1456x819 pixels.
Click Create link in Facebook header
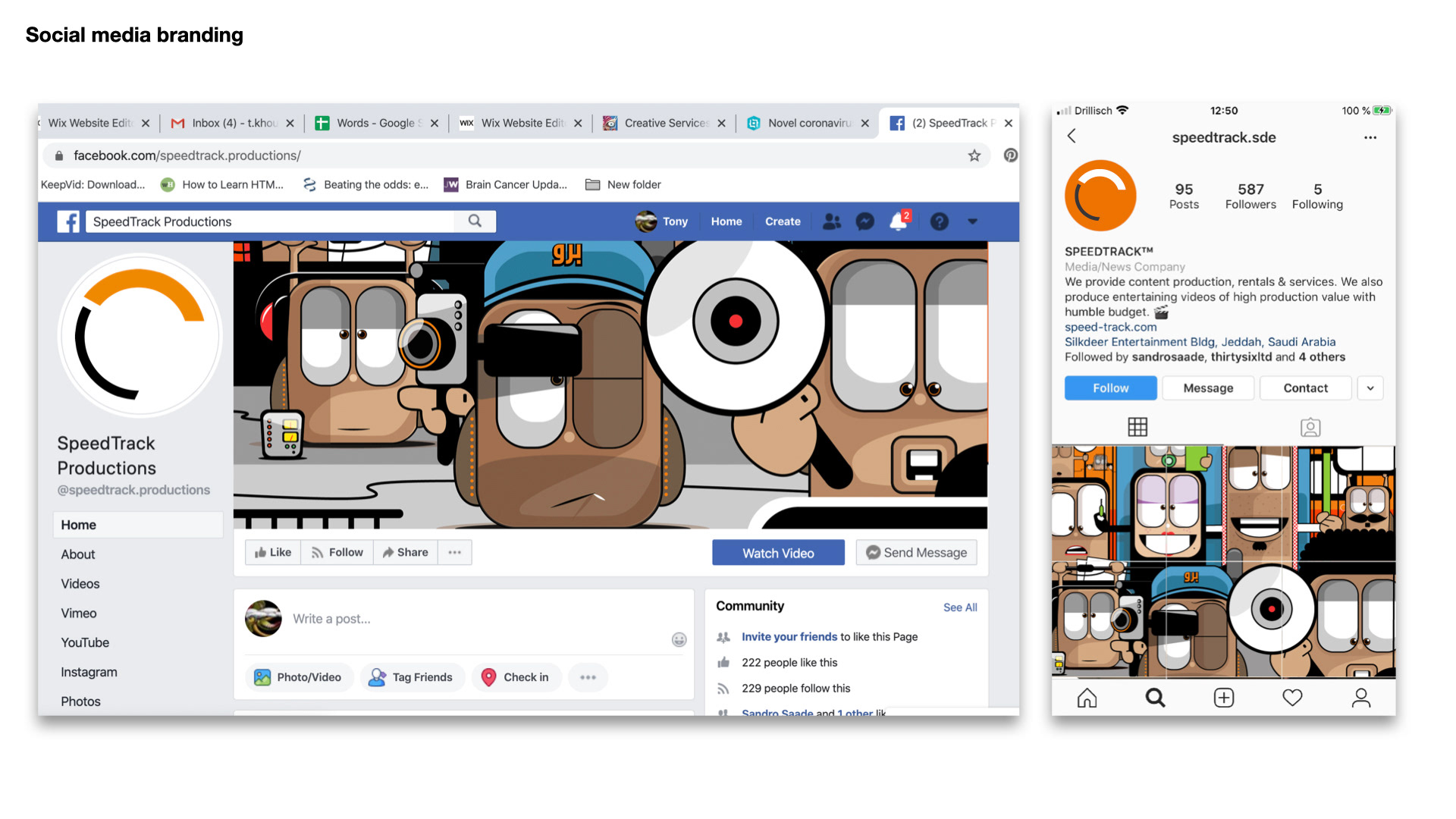[x=783, y=221]
